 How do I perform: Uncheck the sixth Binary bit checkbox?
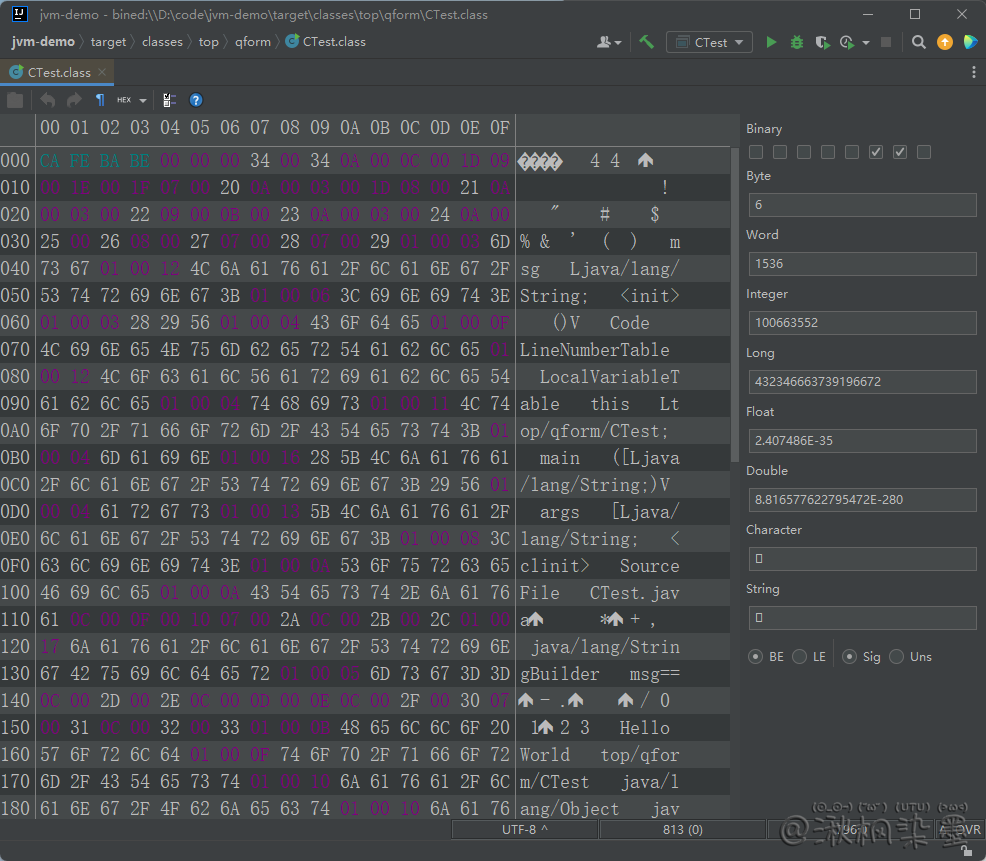click(x=876, y=152)
